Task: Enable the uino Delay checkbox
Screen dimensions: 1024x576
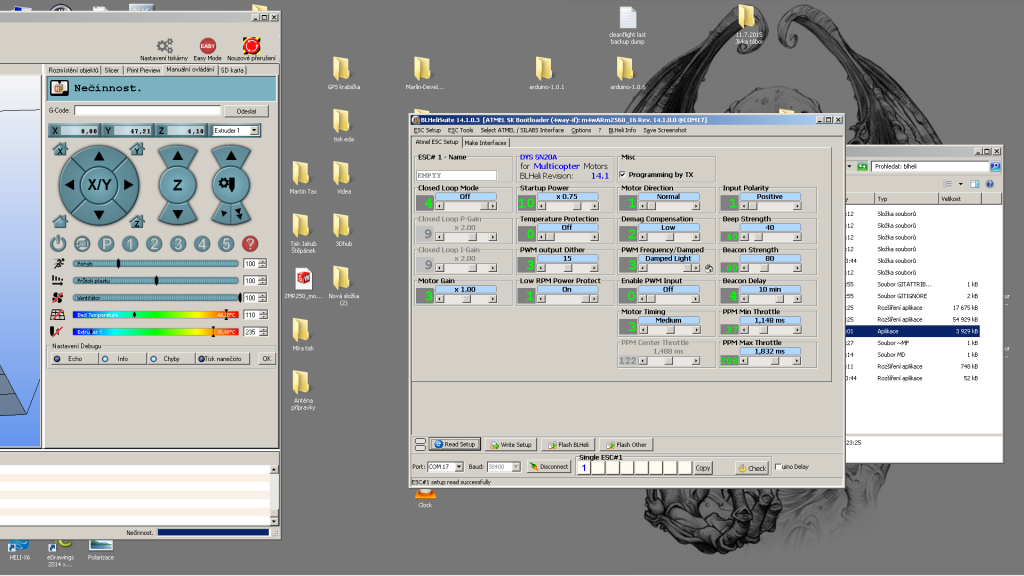Action: coord(780,467)
